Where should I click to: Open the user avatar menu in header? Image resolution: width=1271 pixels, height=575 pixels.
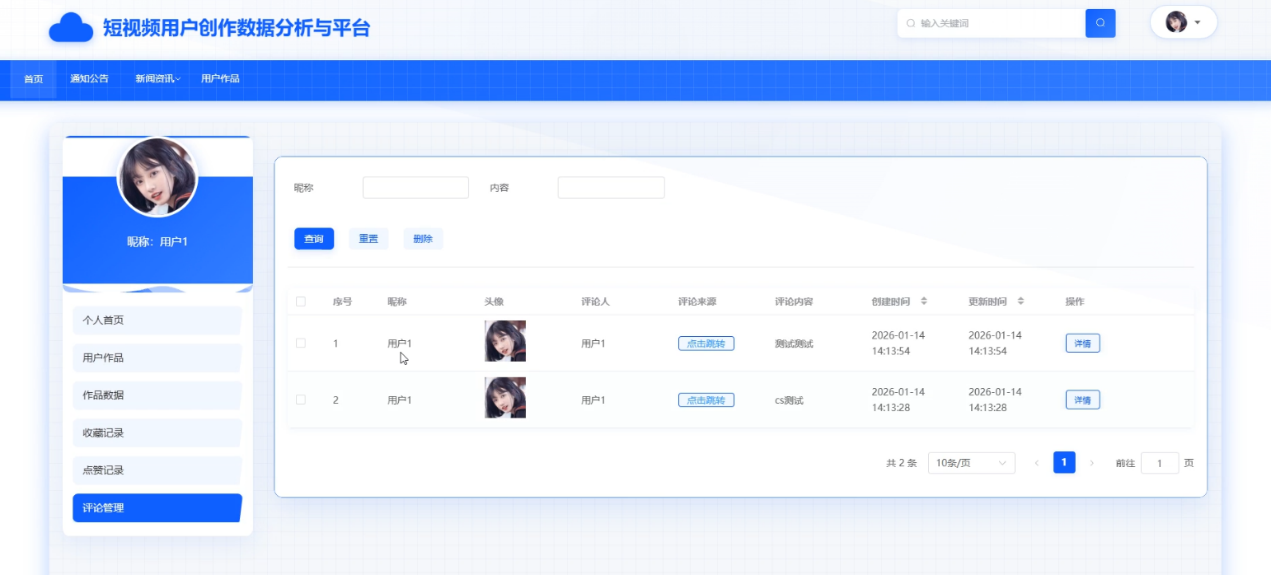coord(1183,22)
